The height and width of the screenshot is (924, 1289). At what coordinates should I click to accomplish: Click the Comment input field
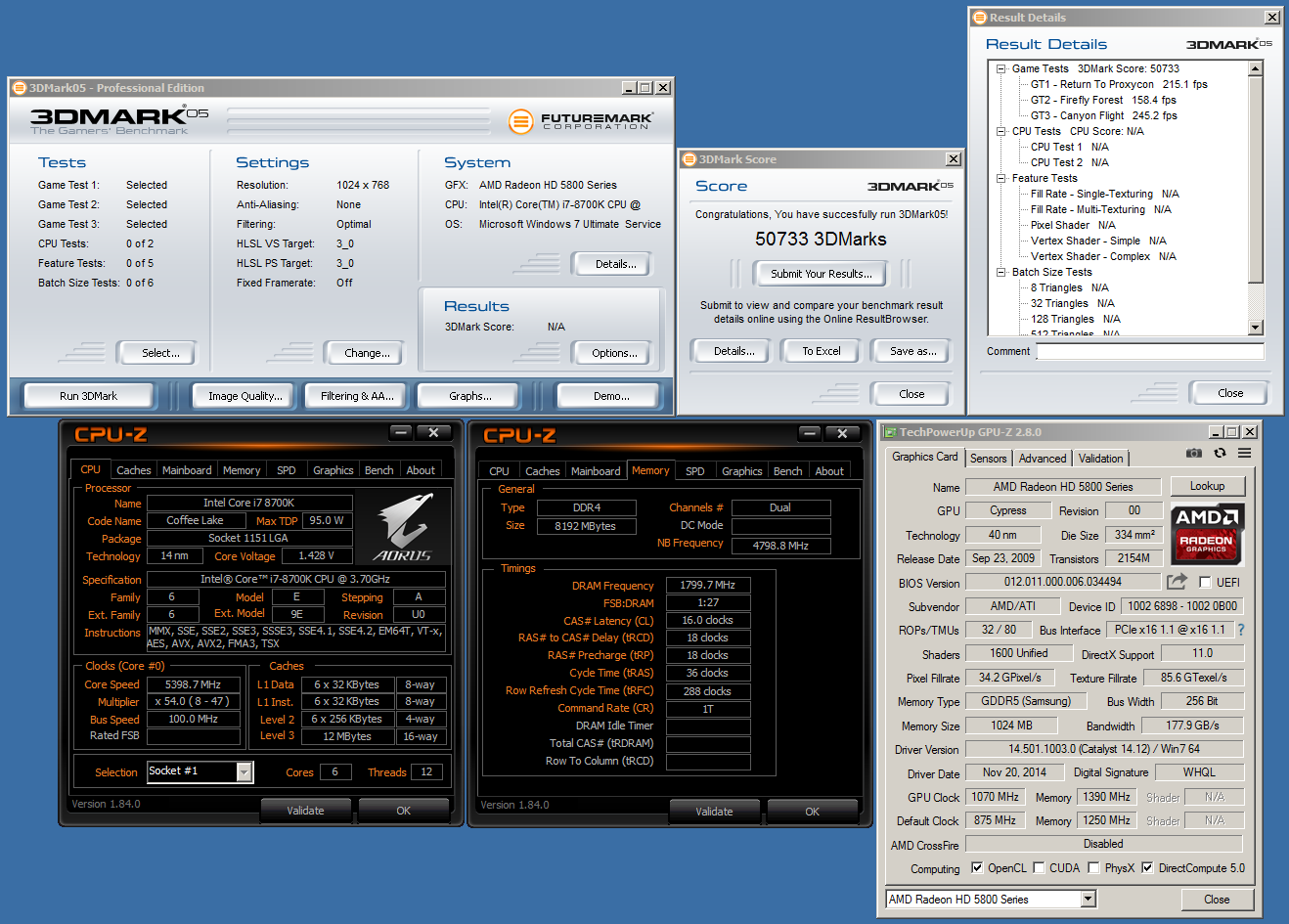(1150, 352)
